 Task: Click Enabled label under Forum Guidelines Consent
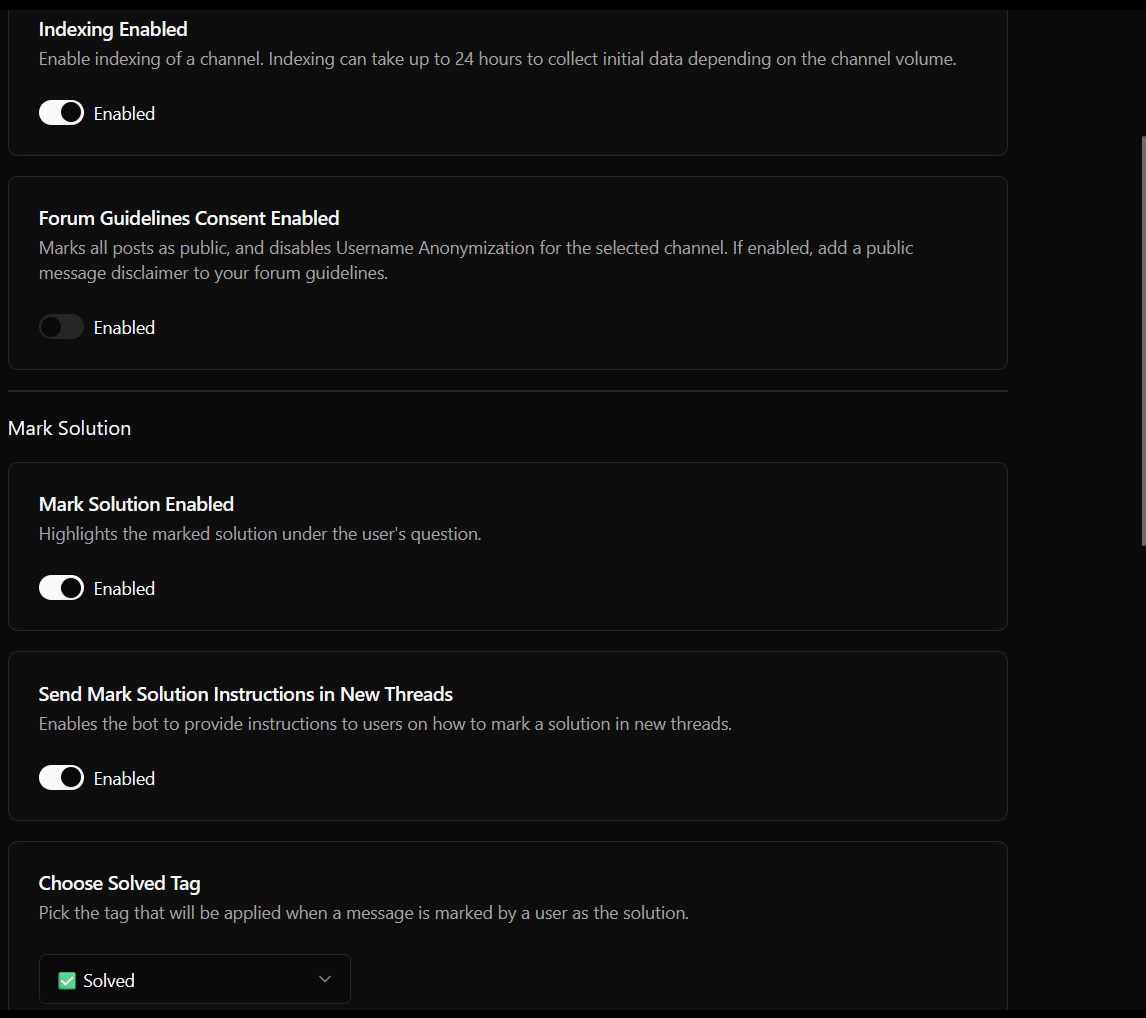click(124, 328)
